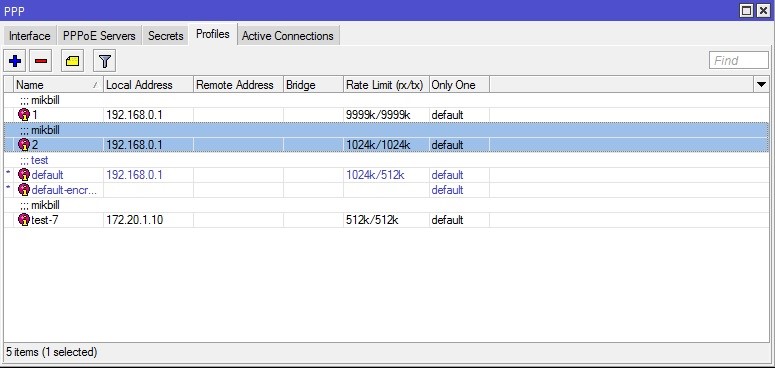This screenshot has width=775, height=368.
Task: Open the filter funnel tool
Action: coord(104,61)
